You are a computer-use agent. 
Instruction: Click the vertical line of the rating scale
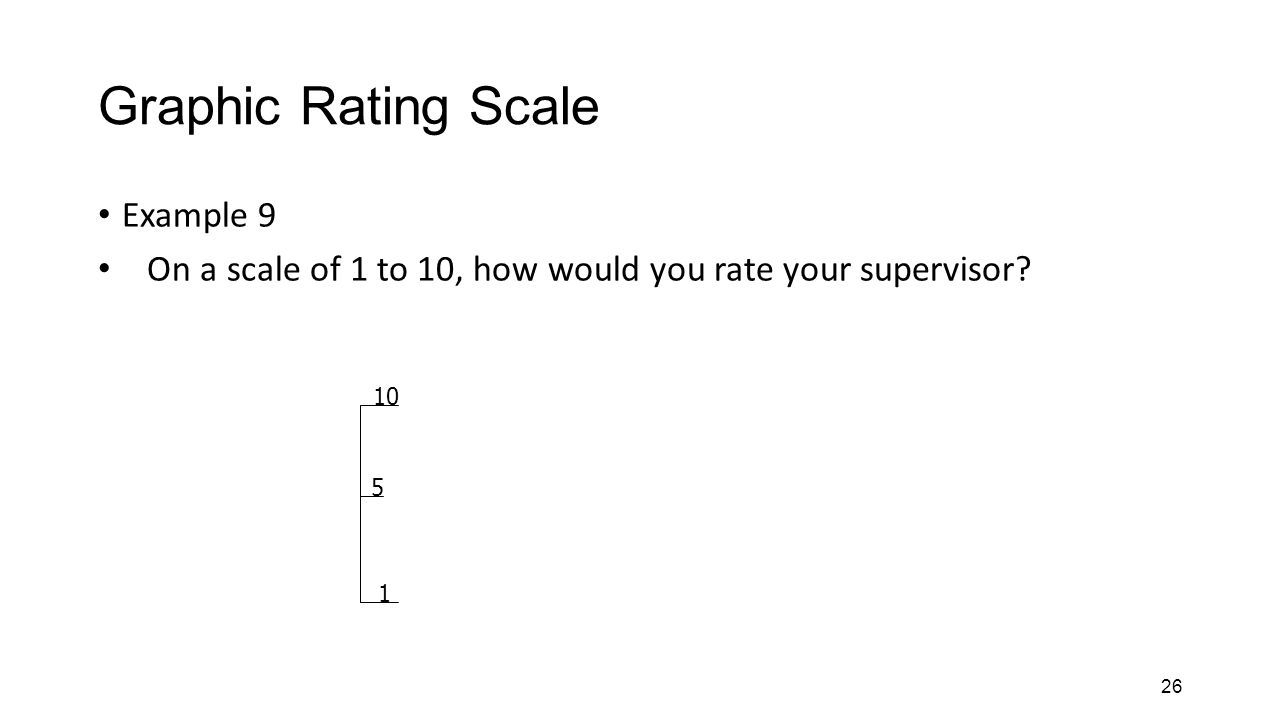361,504
